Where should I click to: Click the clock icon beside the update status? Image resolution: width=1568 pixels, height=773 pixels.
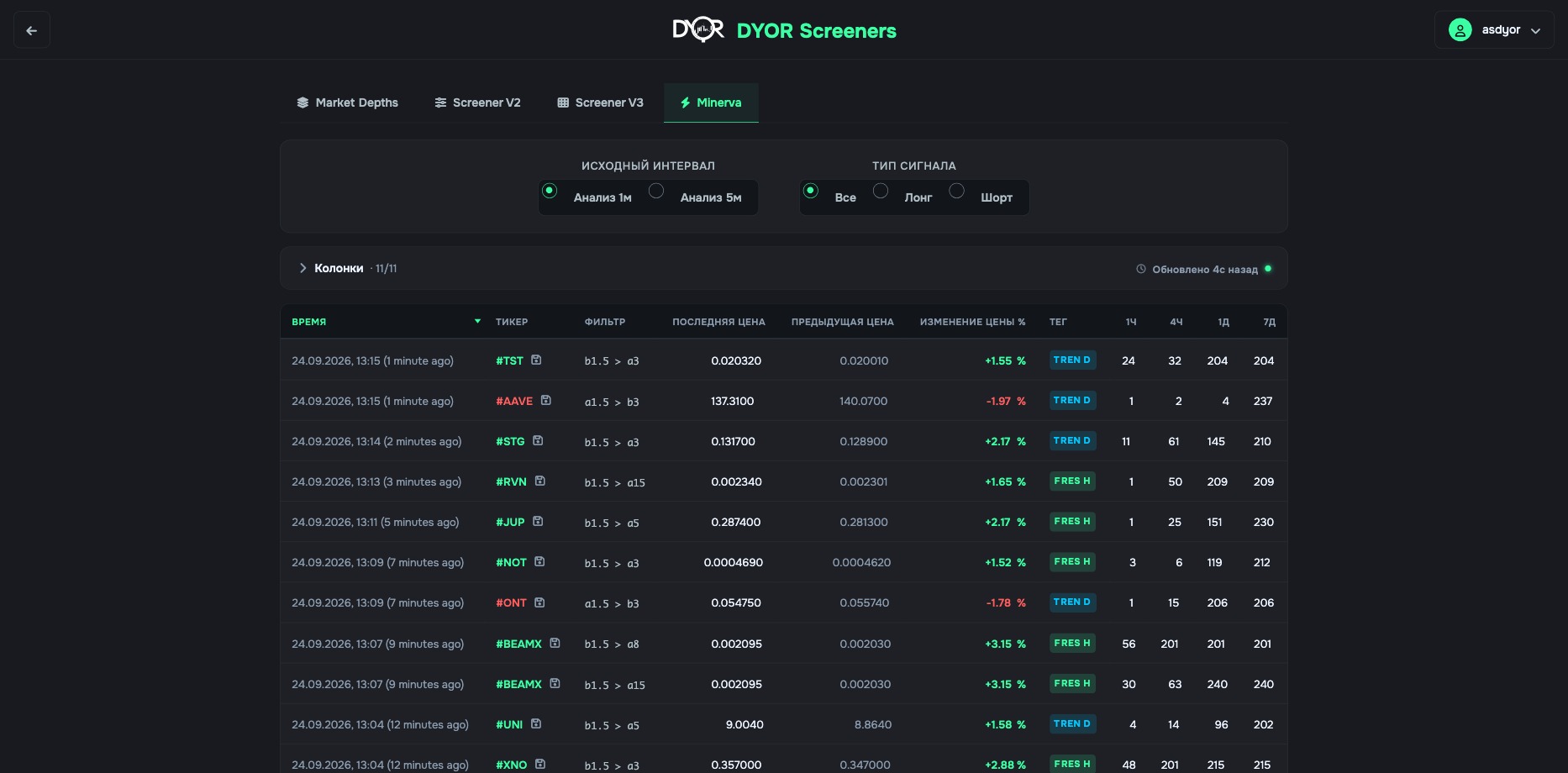click(x=1141, y=269)
